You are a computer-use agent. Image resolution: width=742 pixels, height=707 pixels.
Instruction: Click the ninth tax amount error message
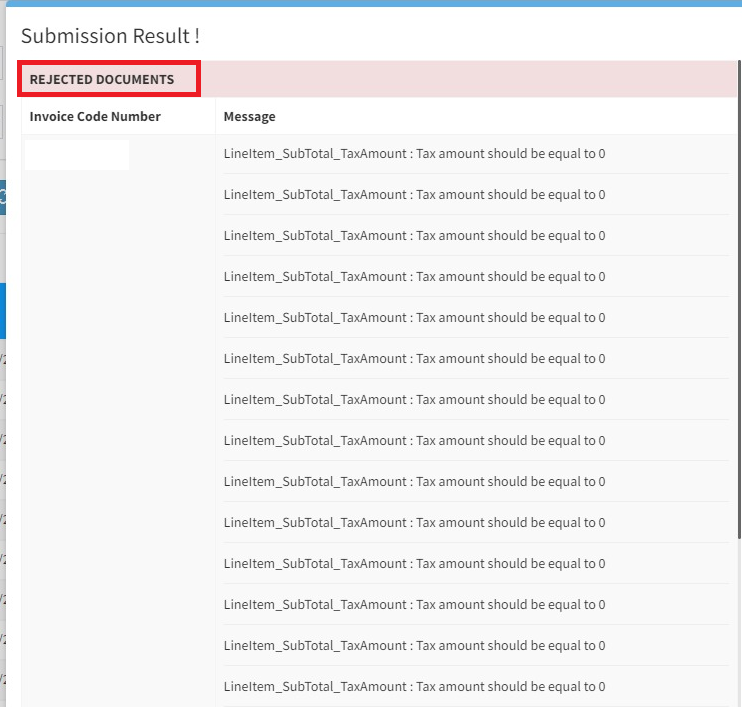tap(414, 482)
